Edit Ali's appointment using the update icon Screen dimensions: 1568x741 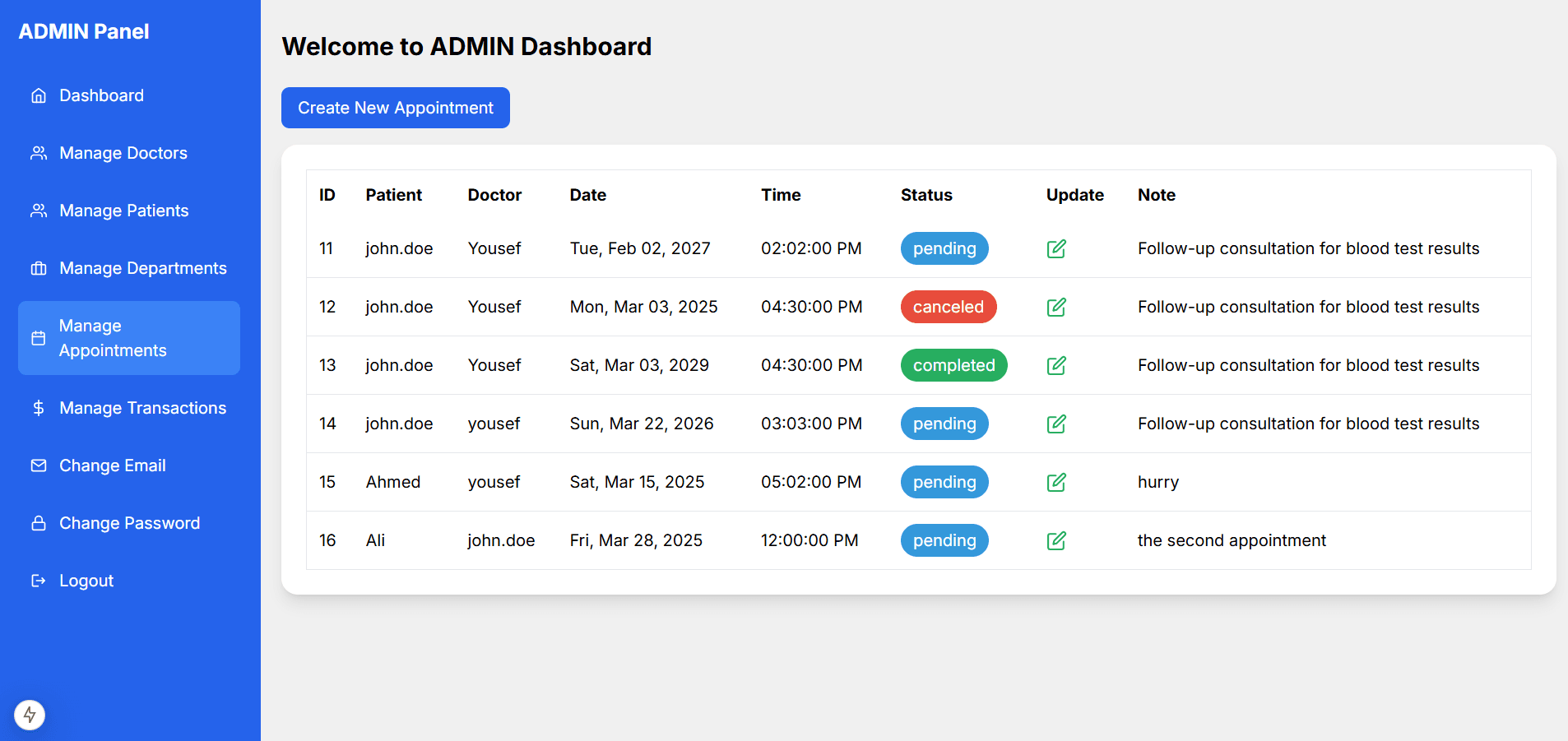coord(1056,540)
